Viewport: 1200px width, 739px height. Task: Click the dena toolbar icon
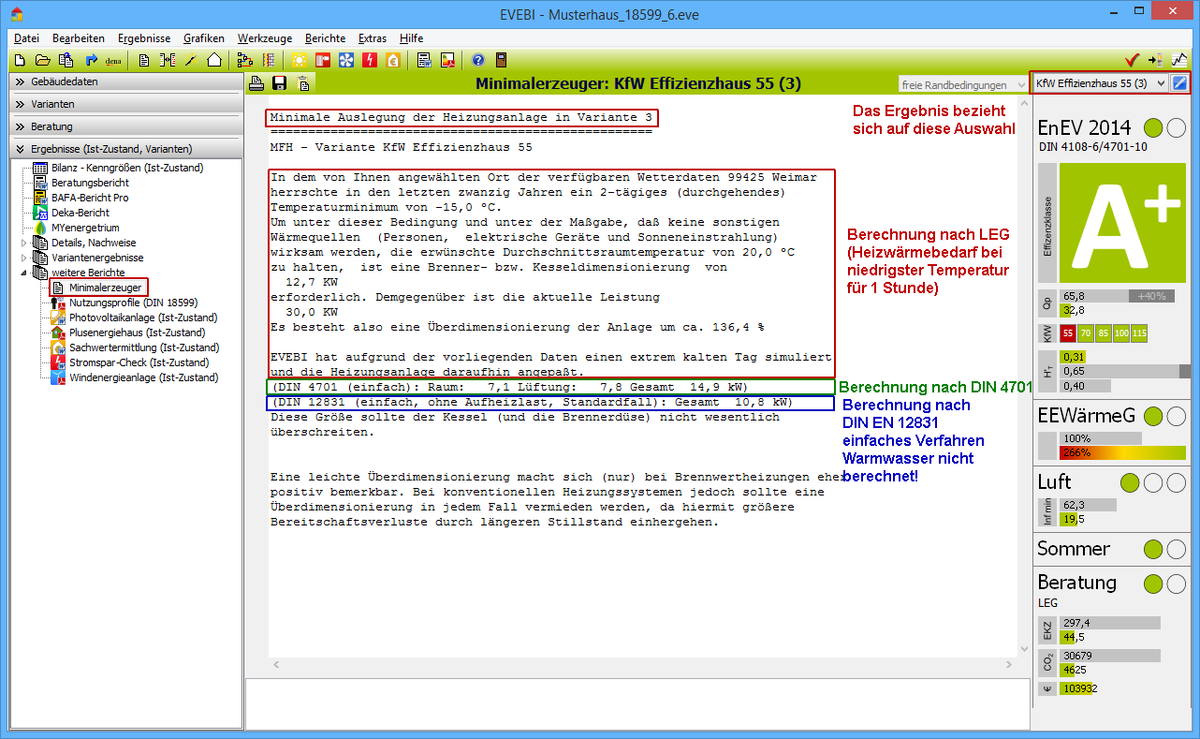tap(114, 60)
